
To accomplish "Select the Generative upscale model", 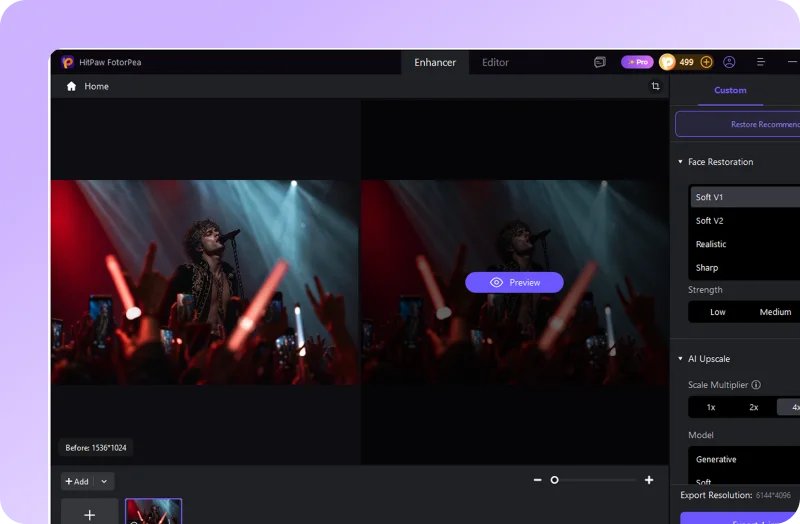I will click(745, 459).
